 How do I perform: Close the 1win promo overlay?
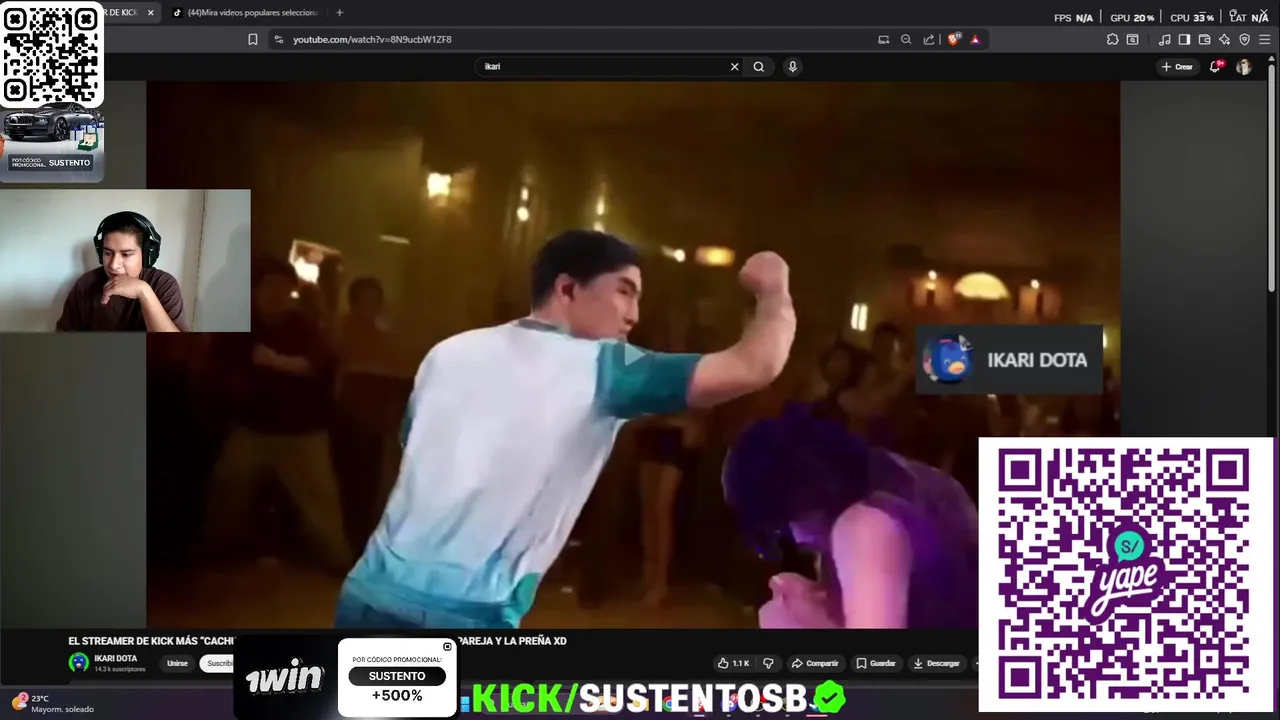tap(447, 647)
